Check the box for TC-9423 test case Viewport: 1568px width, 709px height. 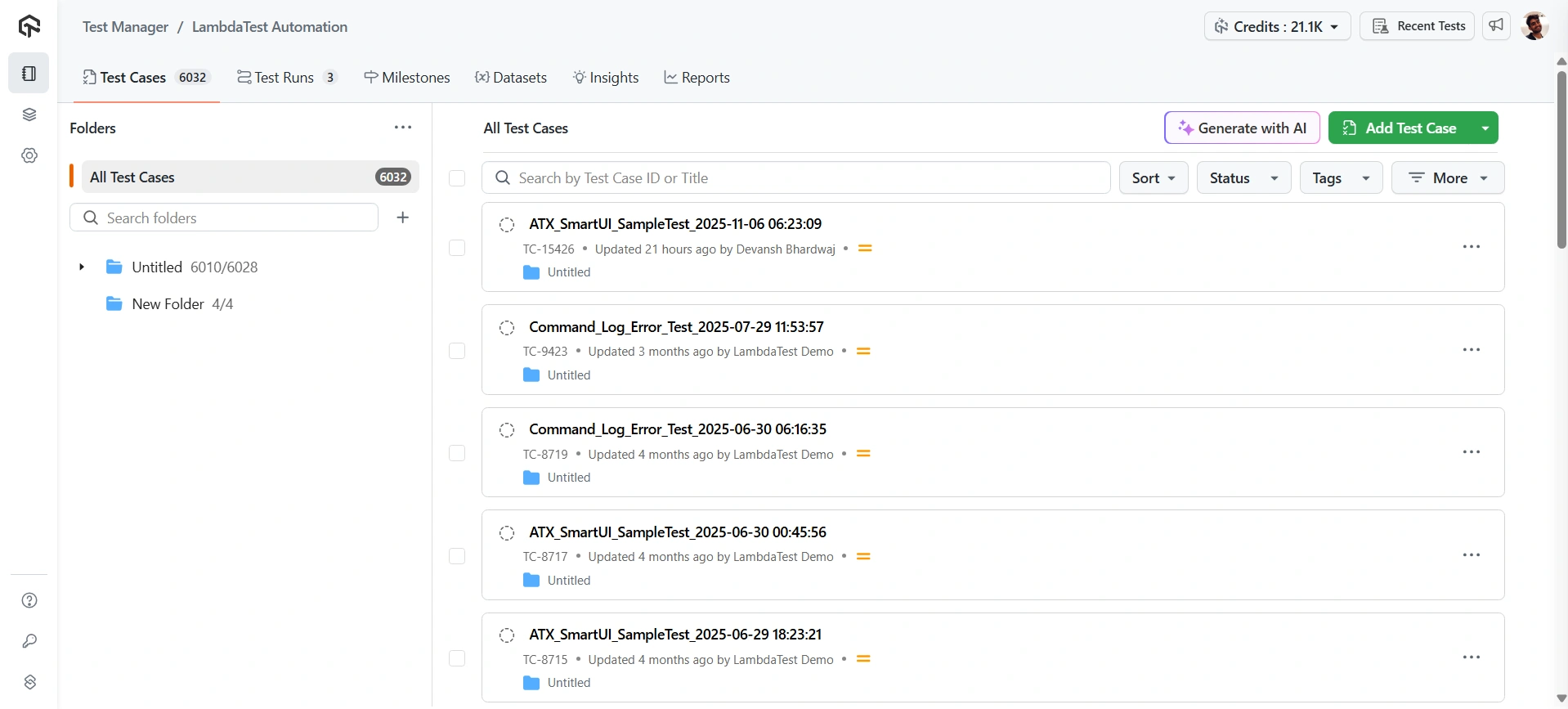[x=457, y=351]
